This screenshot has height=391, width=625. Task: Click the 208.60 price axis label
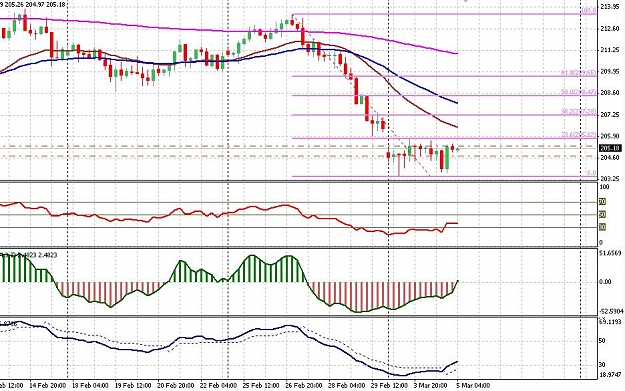tap(610, 92)
